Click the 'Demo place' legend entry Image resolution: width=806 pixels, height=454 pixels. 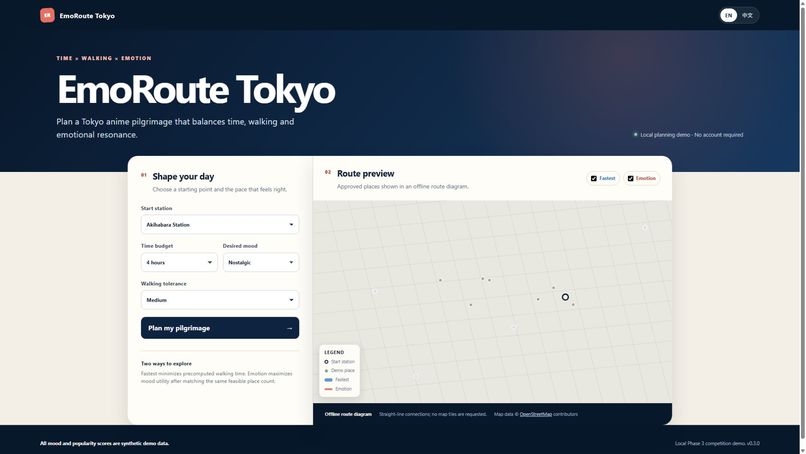click(x=340, y=371)
